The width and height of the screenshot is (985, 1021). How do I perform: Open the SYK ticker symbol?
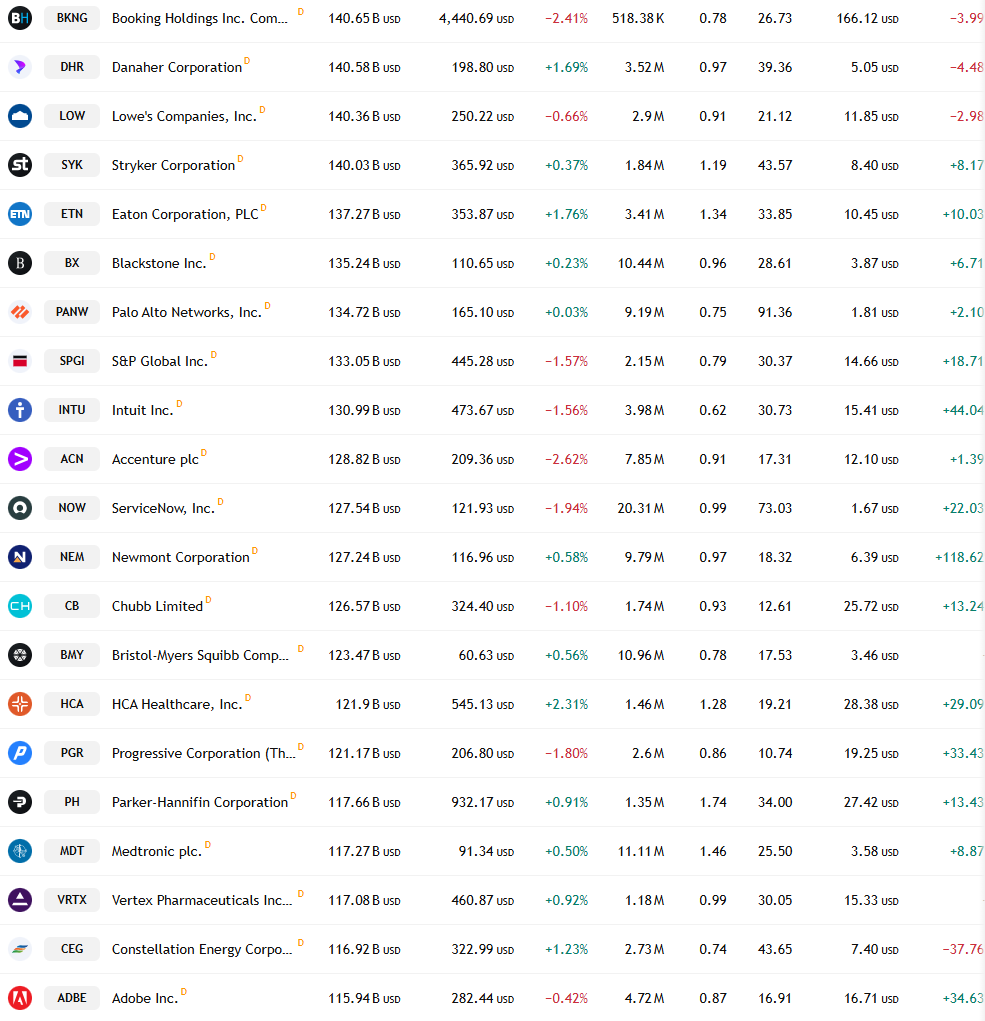(x=72, y=165)
